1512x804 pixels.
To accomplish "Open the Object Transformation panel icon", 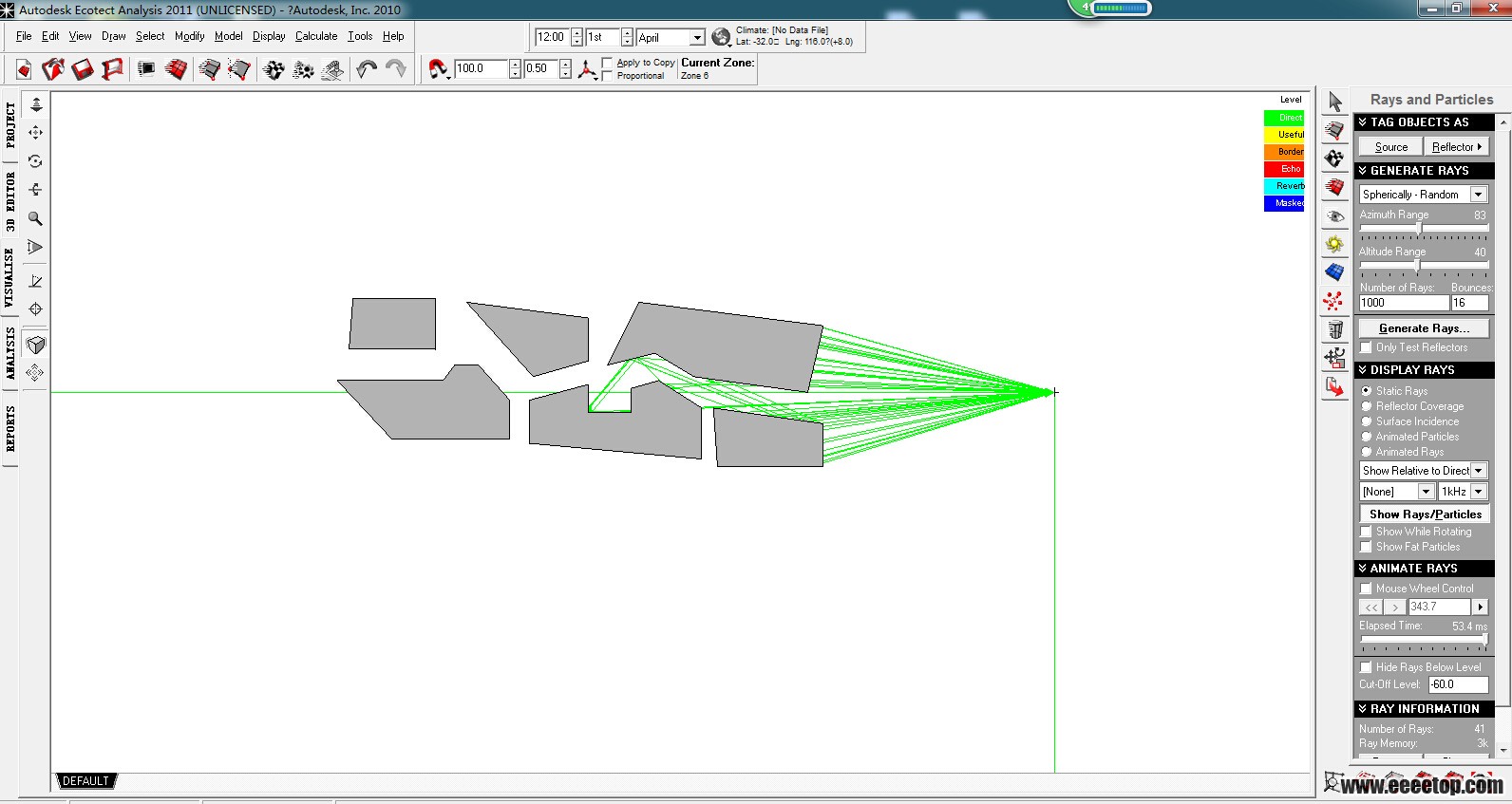I will (x=1335, y=358).
